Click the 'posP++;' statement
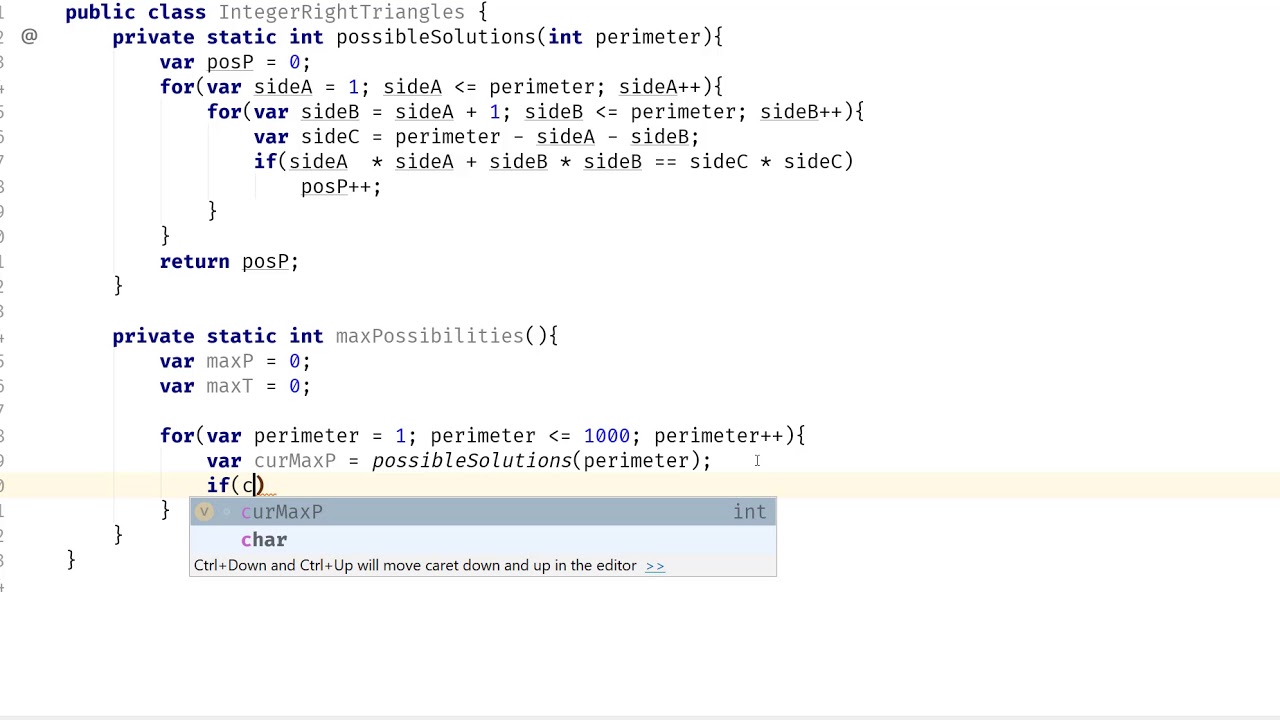Image resolution: width=1280 pixels, height=720 pixels. (x=341, y=187)
